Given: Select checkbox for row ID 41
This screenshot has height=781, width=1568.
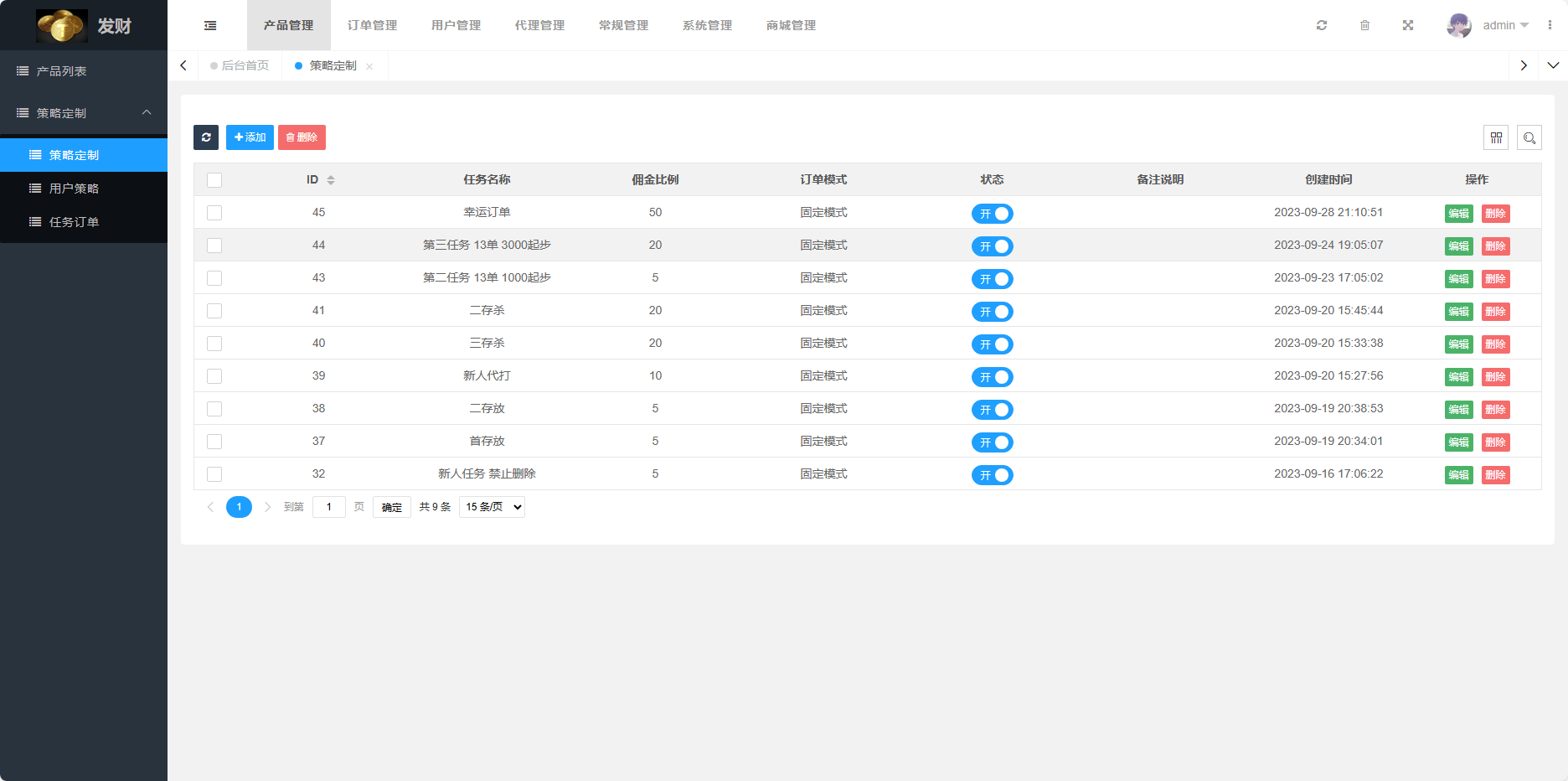Looking at the screenshot, I should pyautogui.click(x=214, y=311).
